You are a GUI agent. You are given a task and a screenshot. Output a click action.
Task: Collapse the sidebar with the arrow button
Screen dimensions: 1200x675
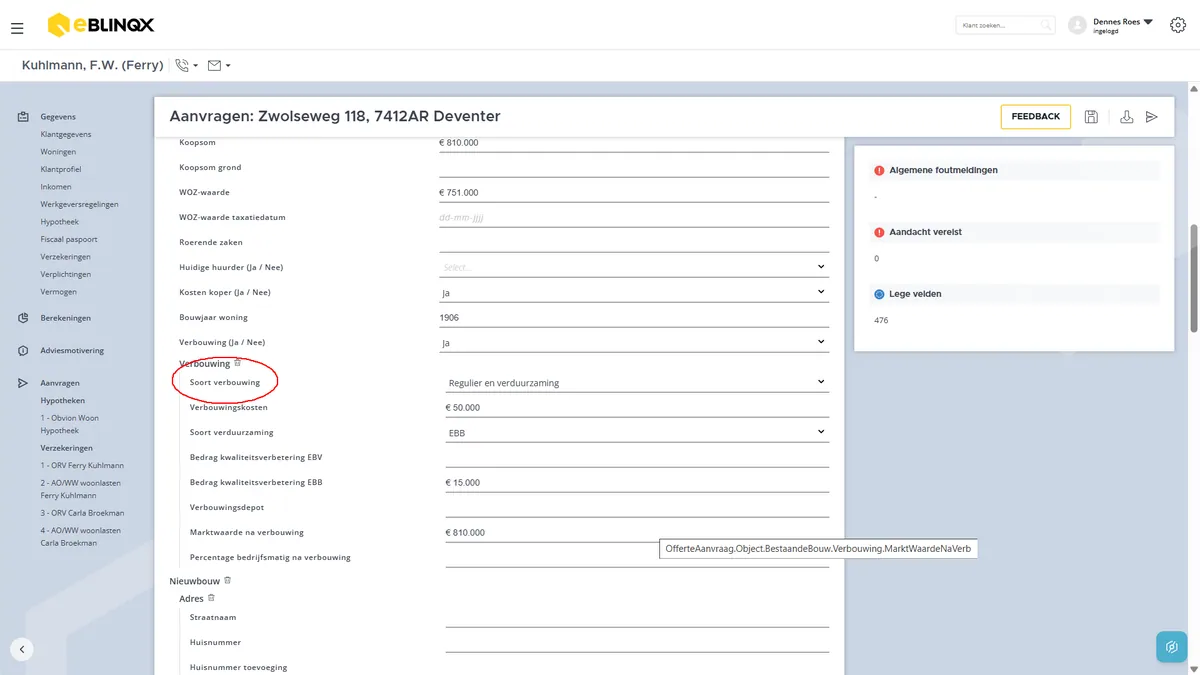[x=22, y=649]
